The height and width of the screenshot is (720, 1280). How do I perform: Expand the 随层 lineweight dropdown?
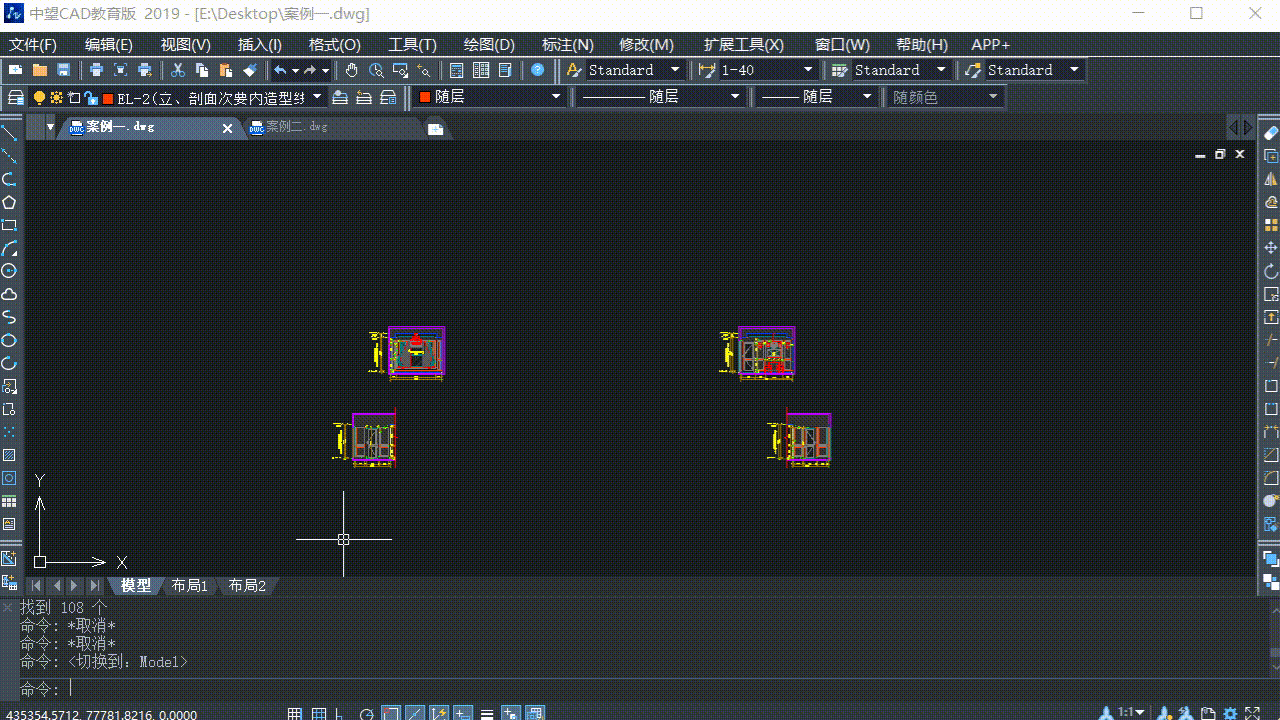point(867,97)
